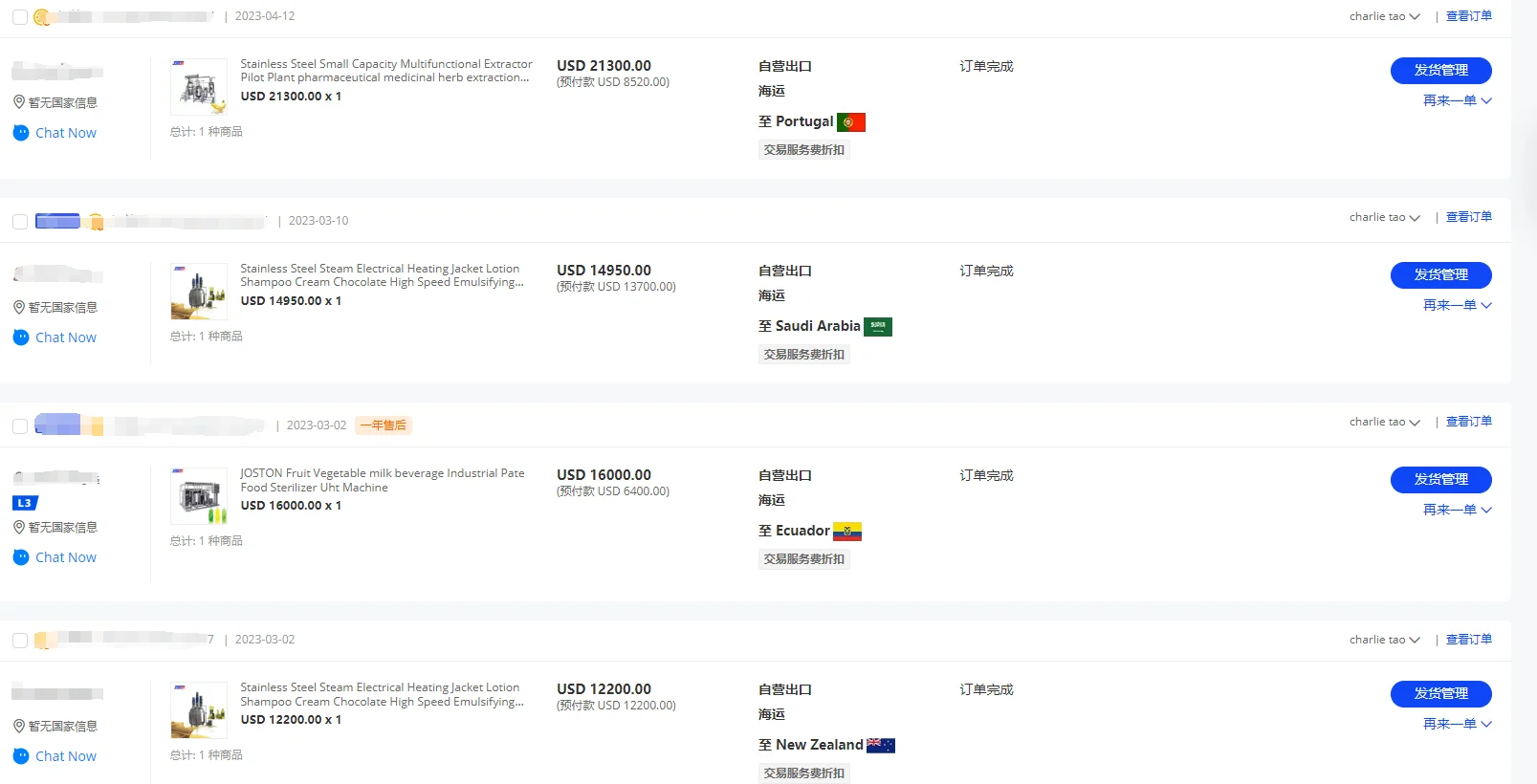The width and height of the screenshot is (1537, 784).
Task: Click location pin icon in Saudi Arabia order
Action: tap(19, 307)
